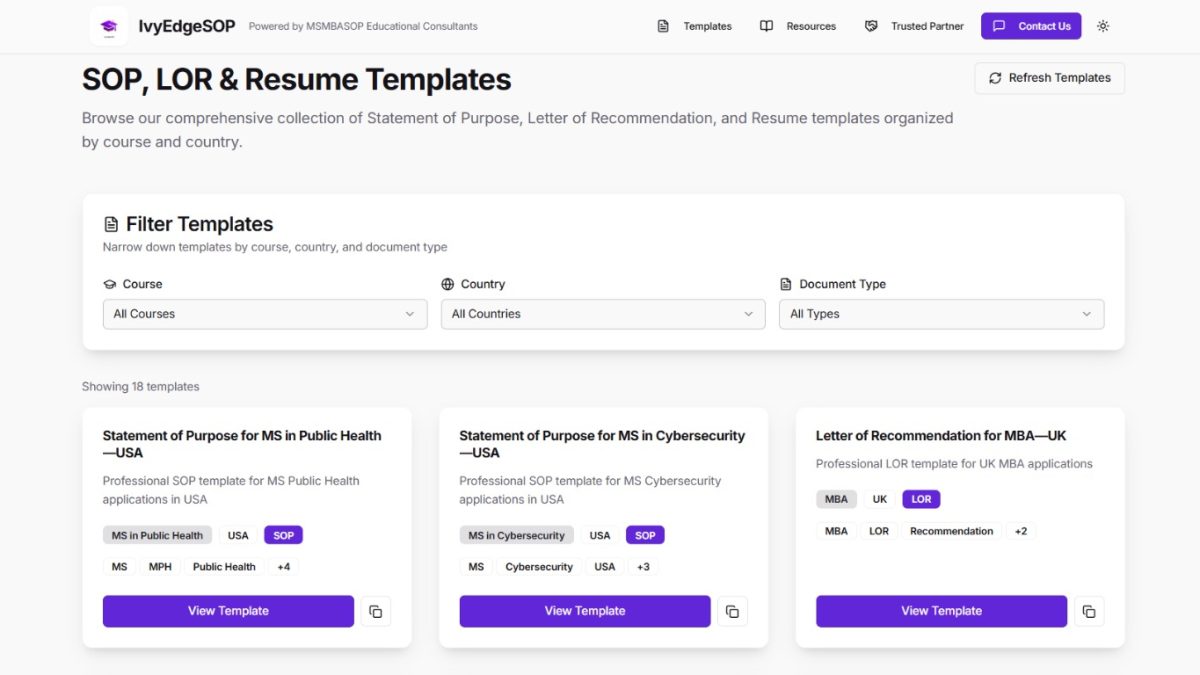Screen dimensions: 1200x675
Task: Go to Templates in the navigation
Action: [x=707, y=26]
